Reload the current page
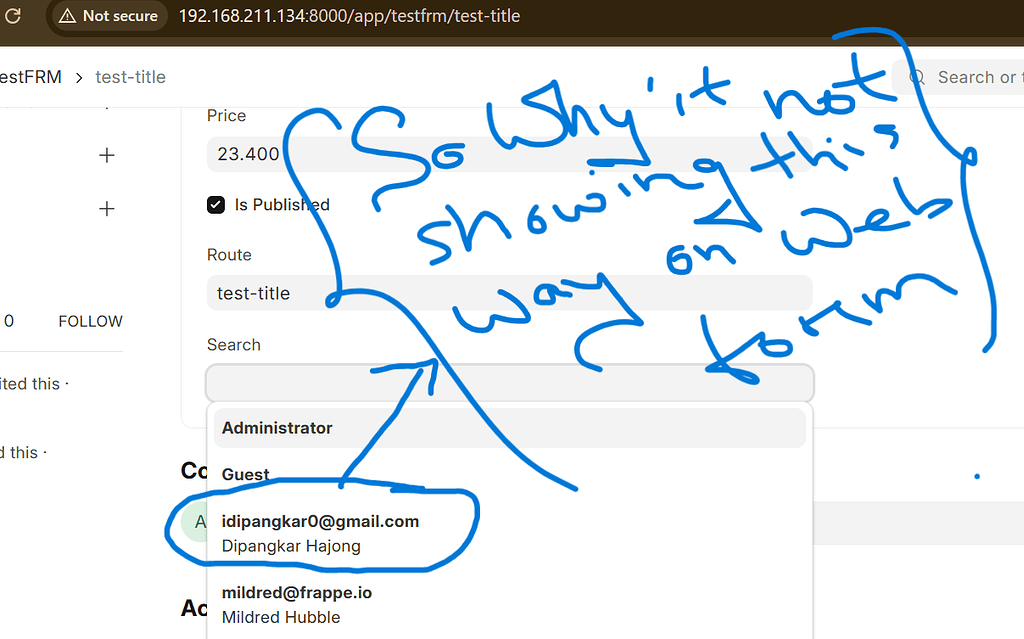This screenshot has width=1024, height=639. click(x=13, y=15)
